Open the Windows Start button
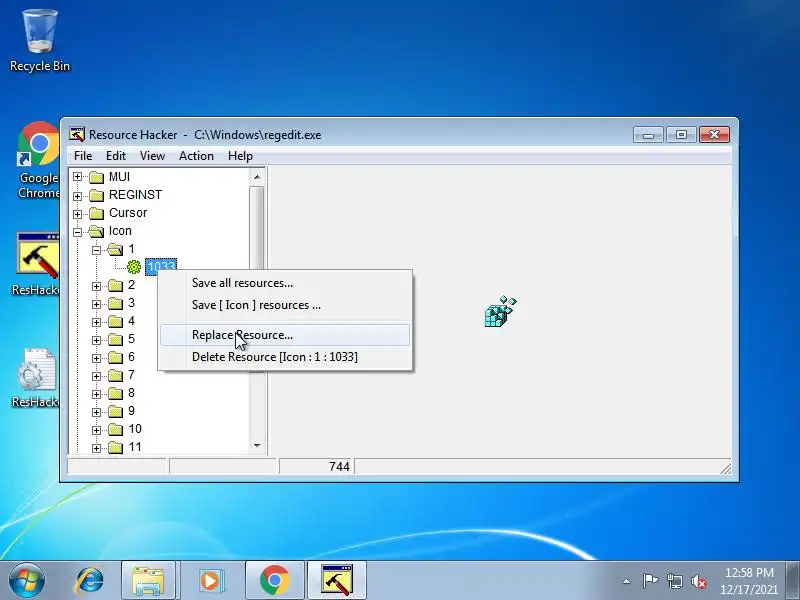Image resolution: width=800 pixels, height=600 pixels. pos(26,581)
